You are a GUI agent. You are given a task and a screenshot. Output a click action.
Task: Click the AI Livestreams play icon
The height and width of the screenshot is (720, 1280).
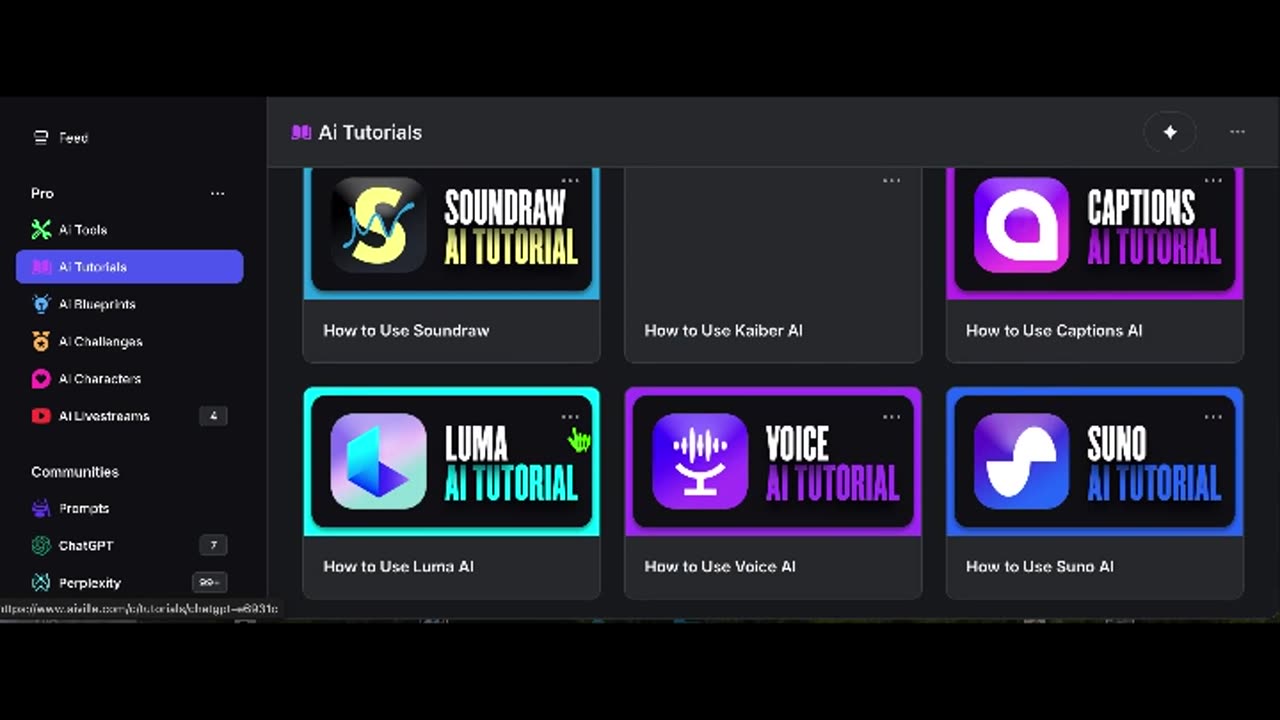[x=41, y=416]
